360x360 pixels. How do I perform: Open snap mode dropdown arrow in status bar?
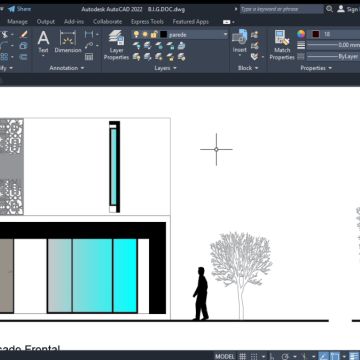pos(263,356)
